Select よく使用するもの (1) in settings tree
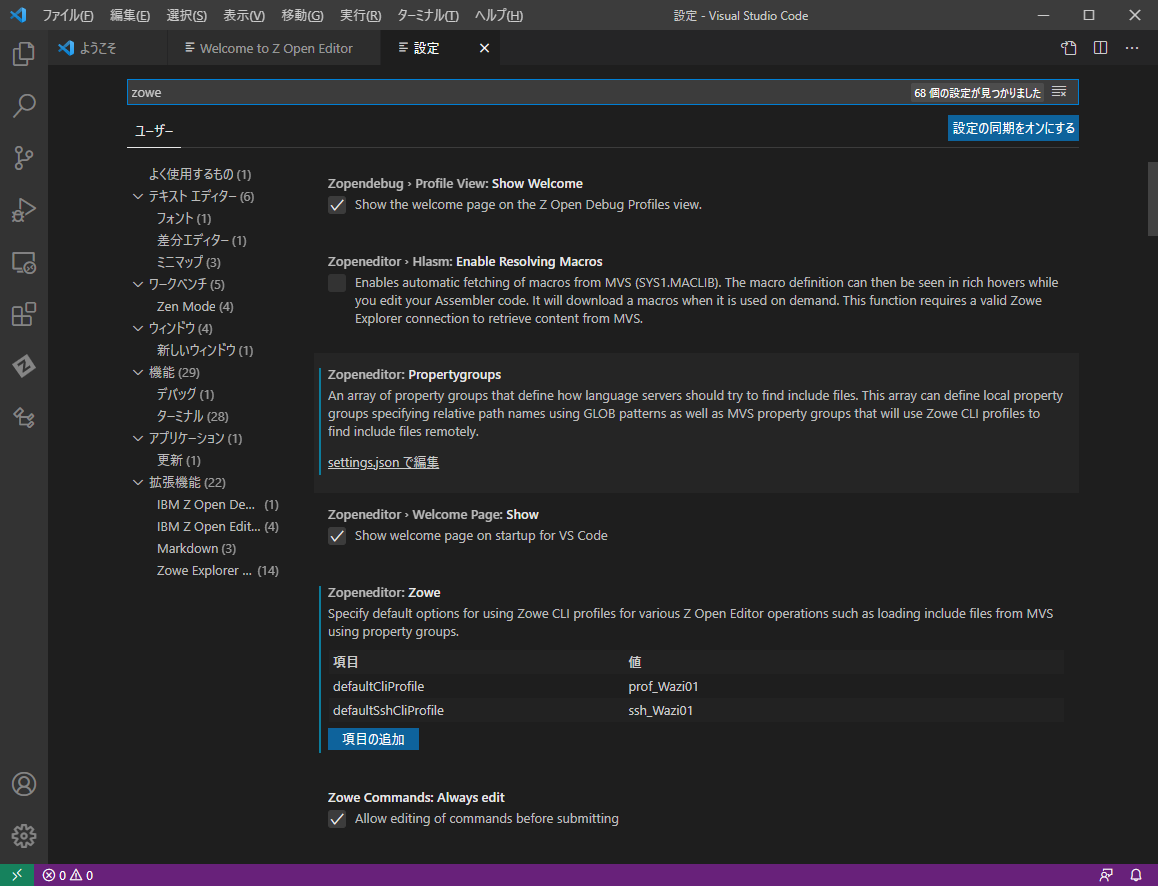Image resolution: width=1158 pixels, height=886 pixels. (200, 174)
